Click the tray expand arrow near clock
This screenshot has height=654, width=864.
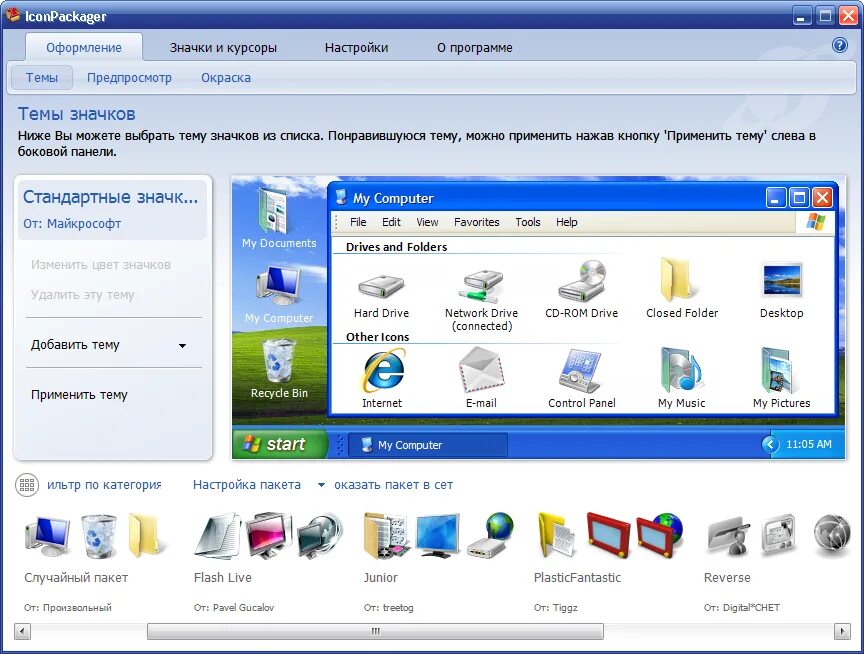point(770,444)
